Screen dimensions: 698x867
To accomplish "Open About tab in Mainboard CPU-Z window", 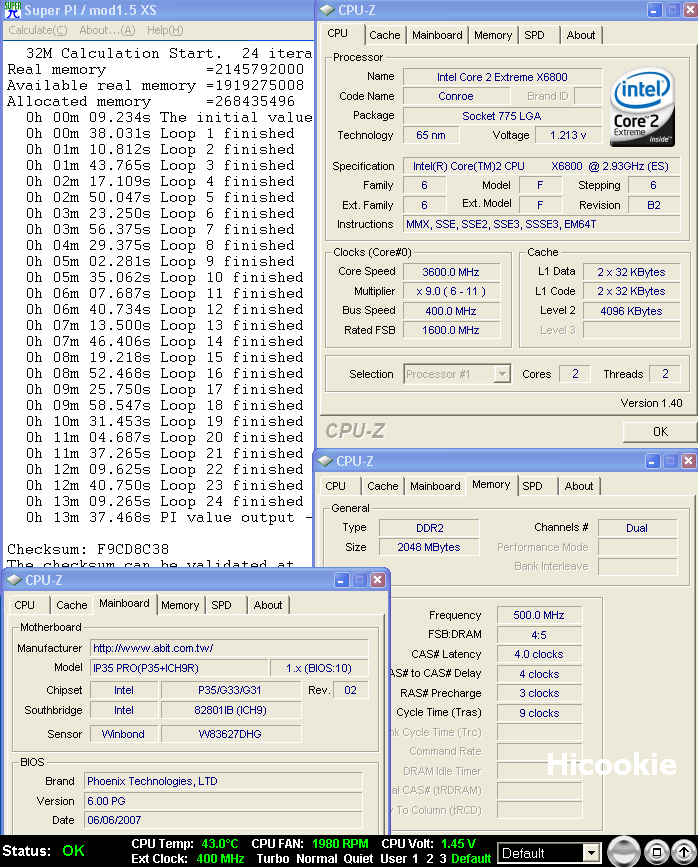I will click(268, 605).
